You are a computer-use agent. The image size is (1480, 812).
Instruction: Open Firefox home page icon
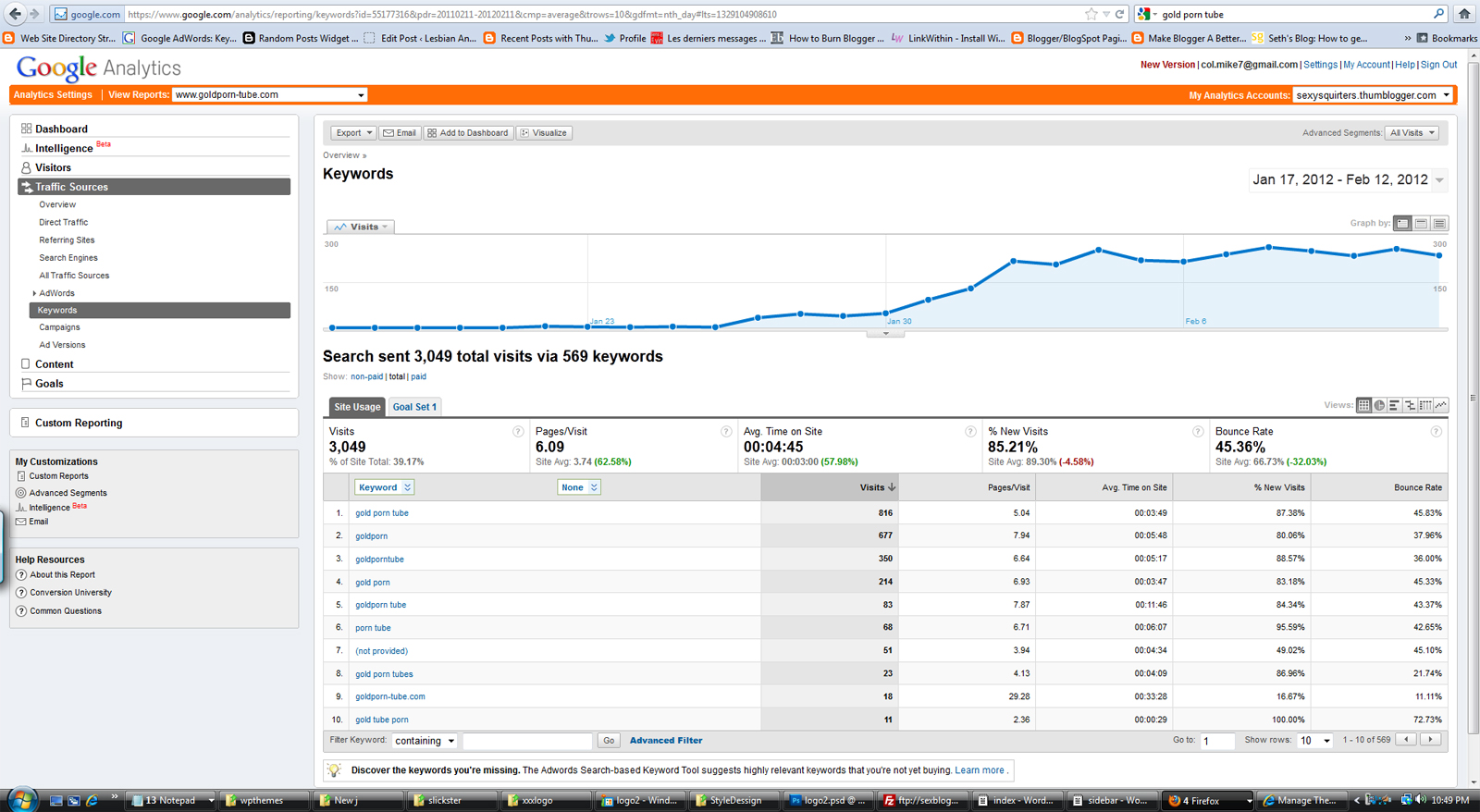coord(1464,14)
